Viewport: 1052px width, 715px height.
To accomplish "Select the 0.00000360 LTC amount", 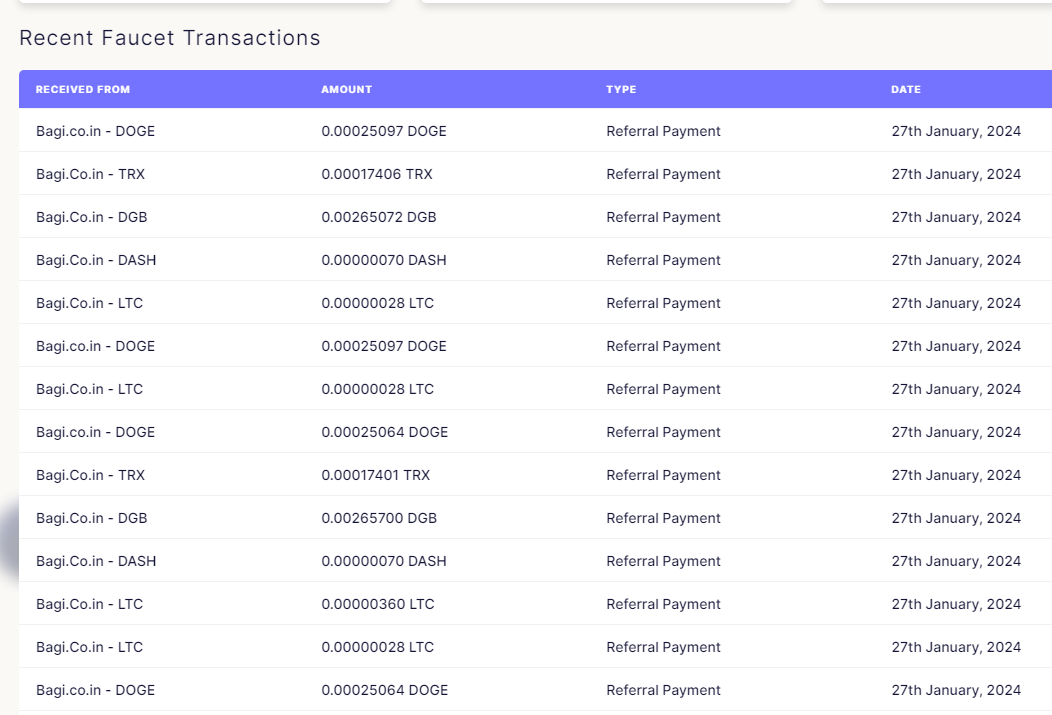I will pos(378,604).
